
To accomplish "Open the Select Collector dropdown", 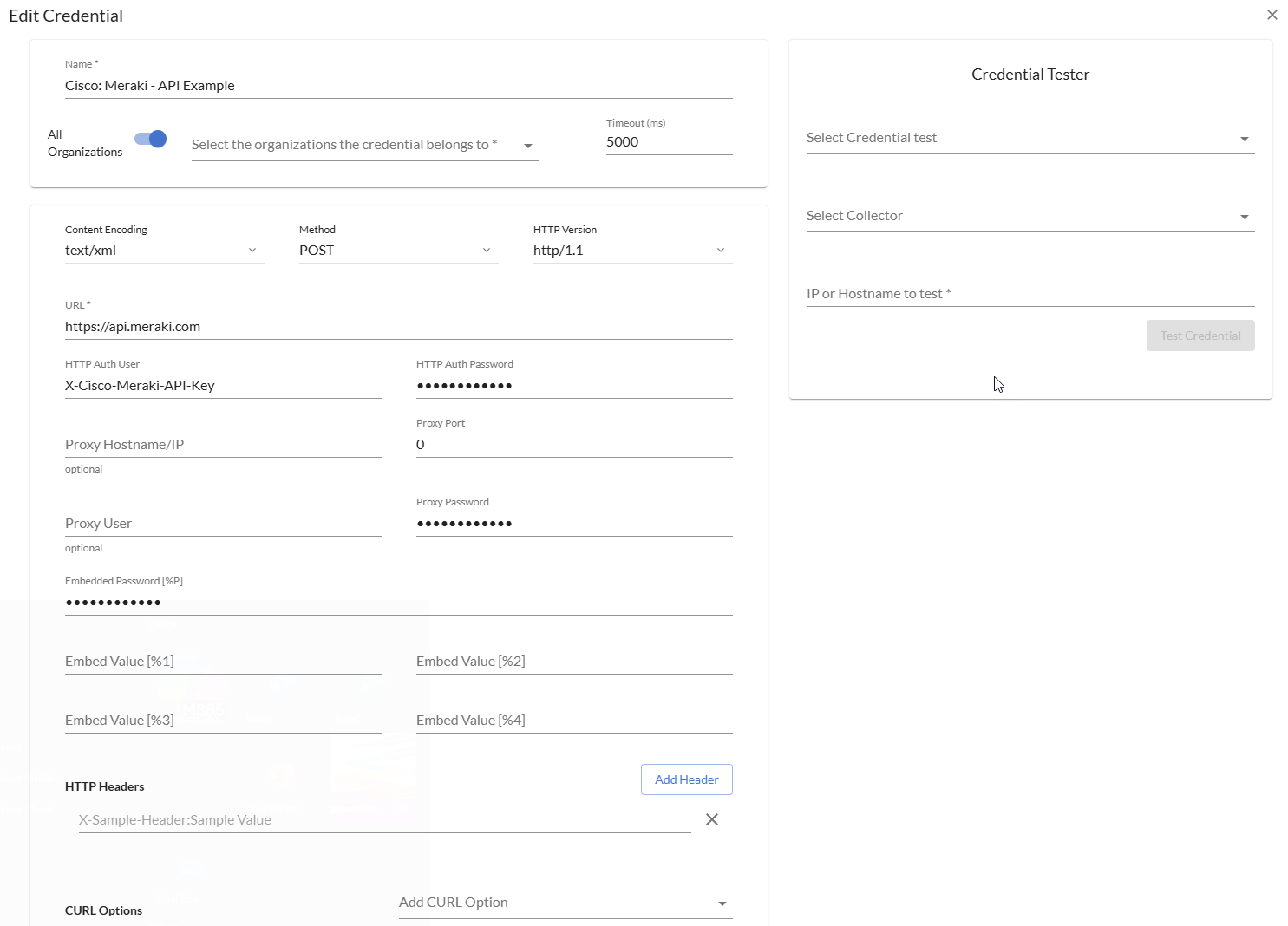I will [x=1030, y=216].
